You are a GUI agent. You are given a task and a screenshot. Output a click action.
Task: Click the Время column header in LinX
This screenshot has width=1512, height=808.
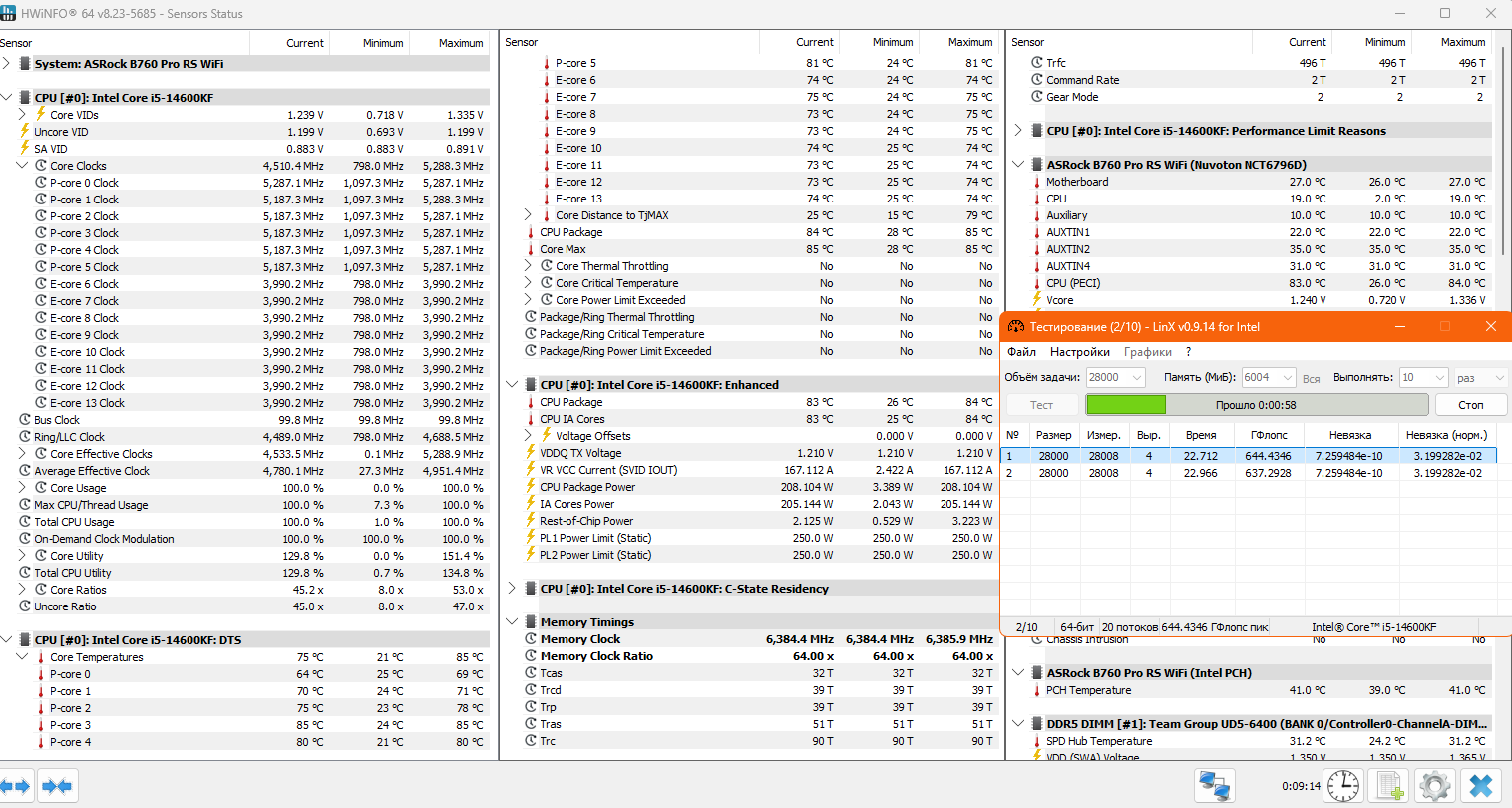(1201, 435)
